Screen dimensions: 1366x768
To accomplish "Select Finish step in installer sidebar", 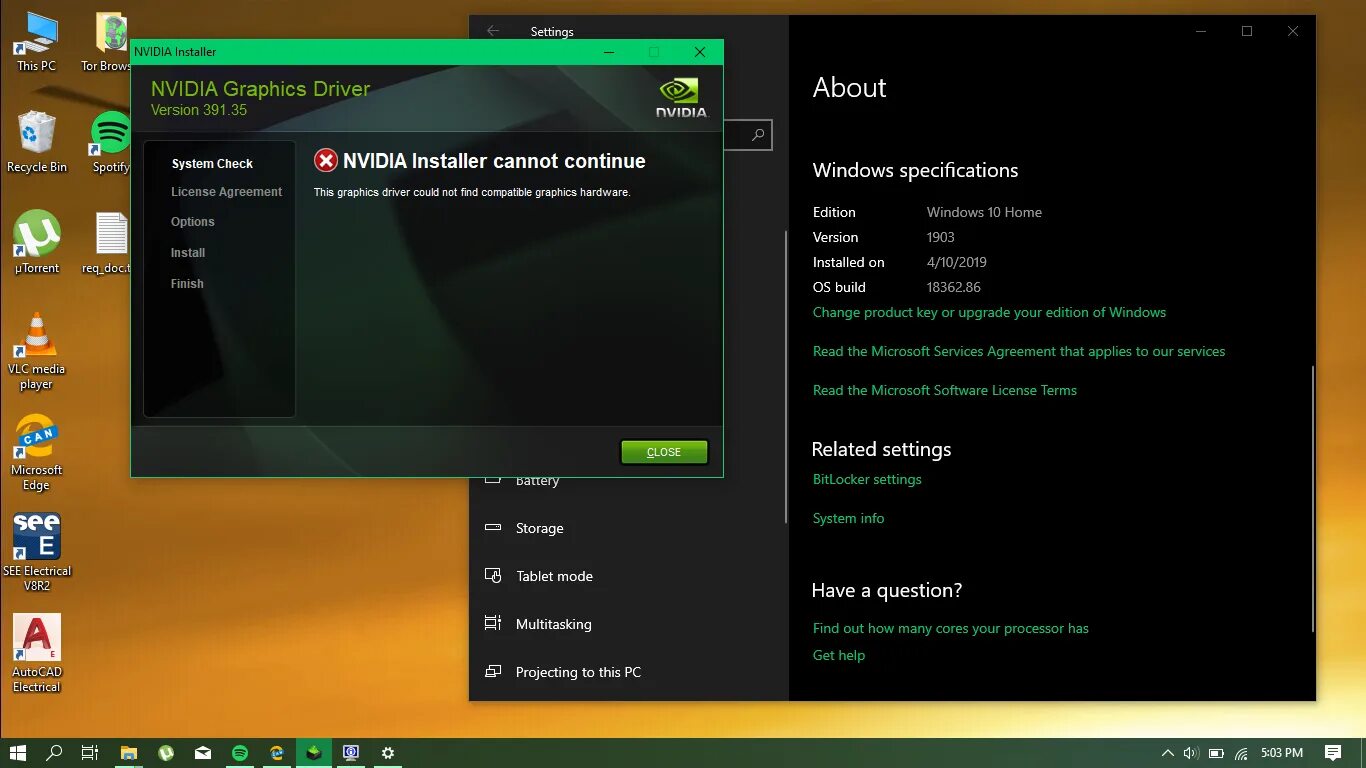I will tap(187, 284).
